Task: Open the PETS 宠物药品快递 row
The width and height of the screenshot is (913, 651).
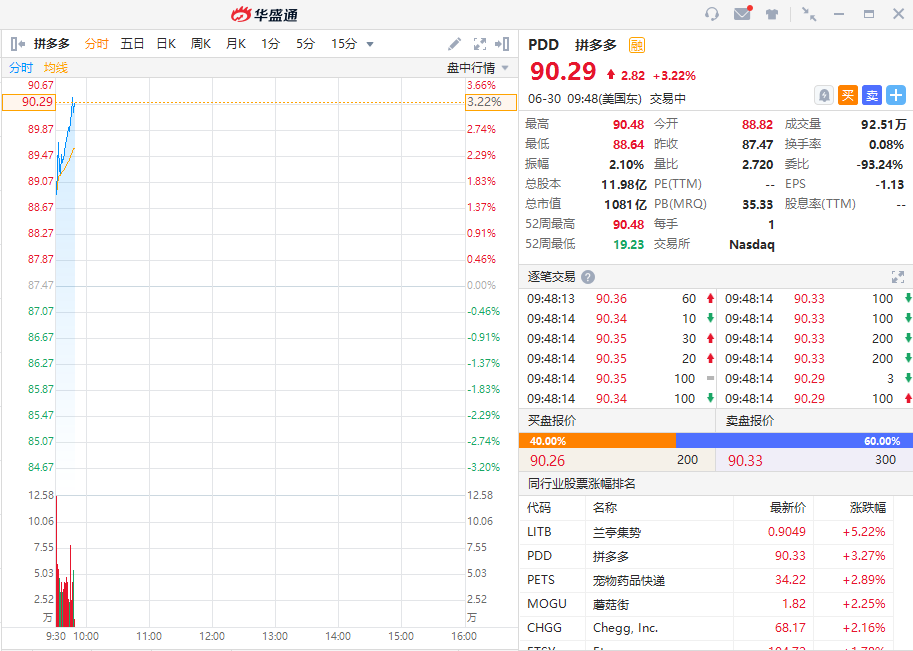Action: coord(706,580)
